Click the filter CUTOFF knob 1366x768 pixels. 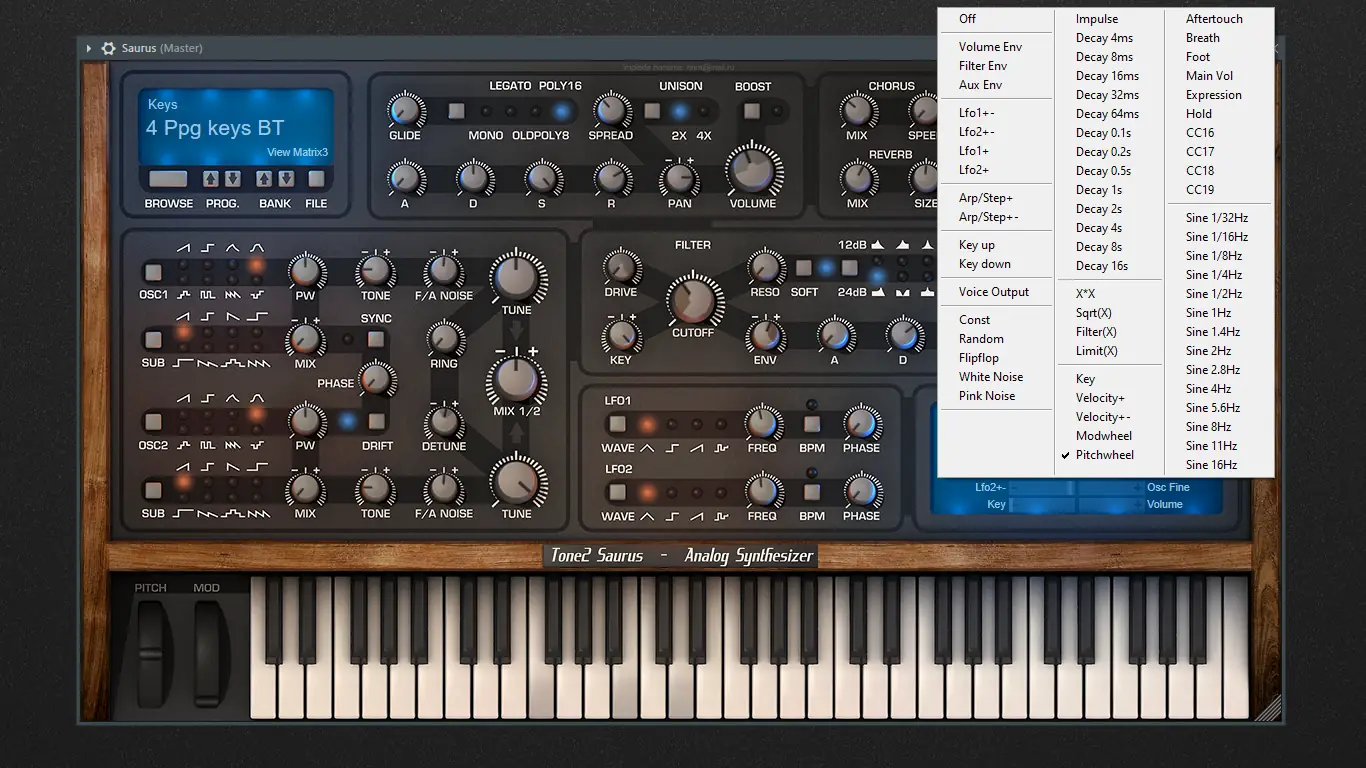tap(692, 299)
